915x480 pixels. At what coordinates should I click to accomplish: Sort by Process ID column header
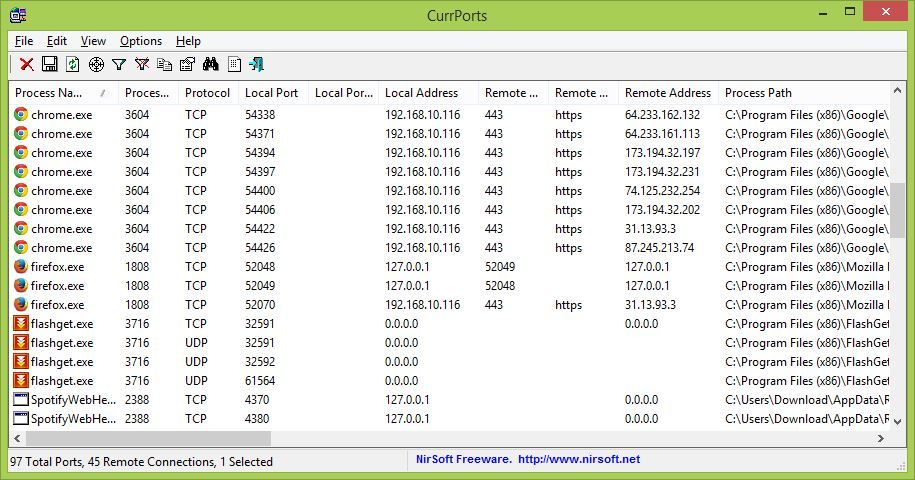(x=148, y=93)
